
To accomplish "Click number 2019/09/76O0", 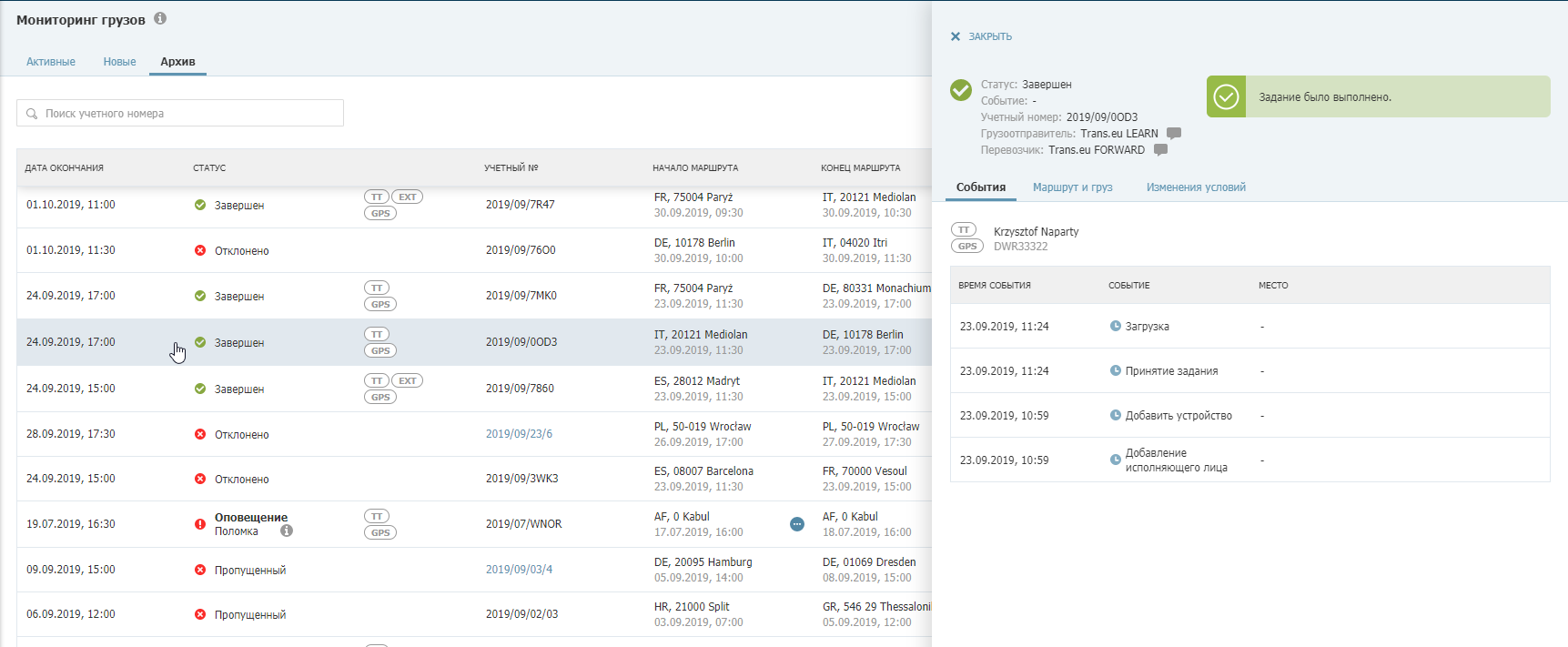I will [521, 250].
